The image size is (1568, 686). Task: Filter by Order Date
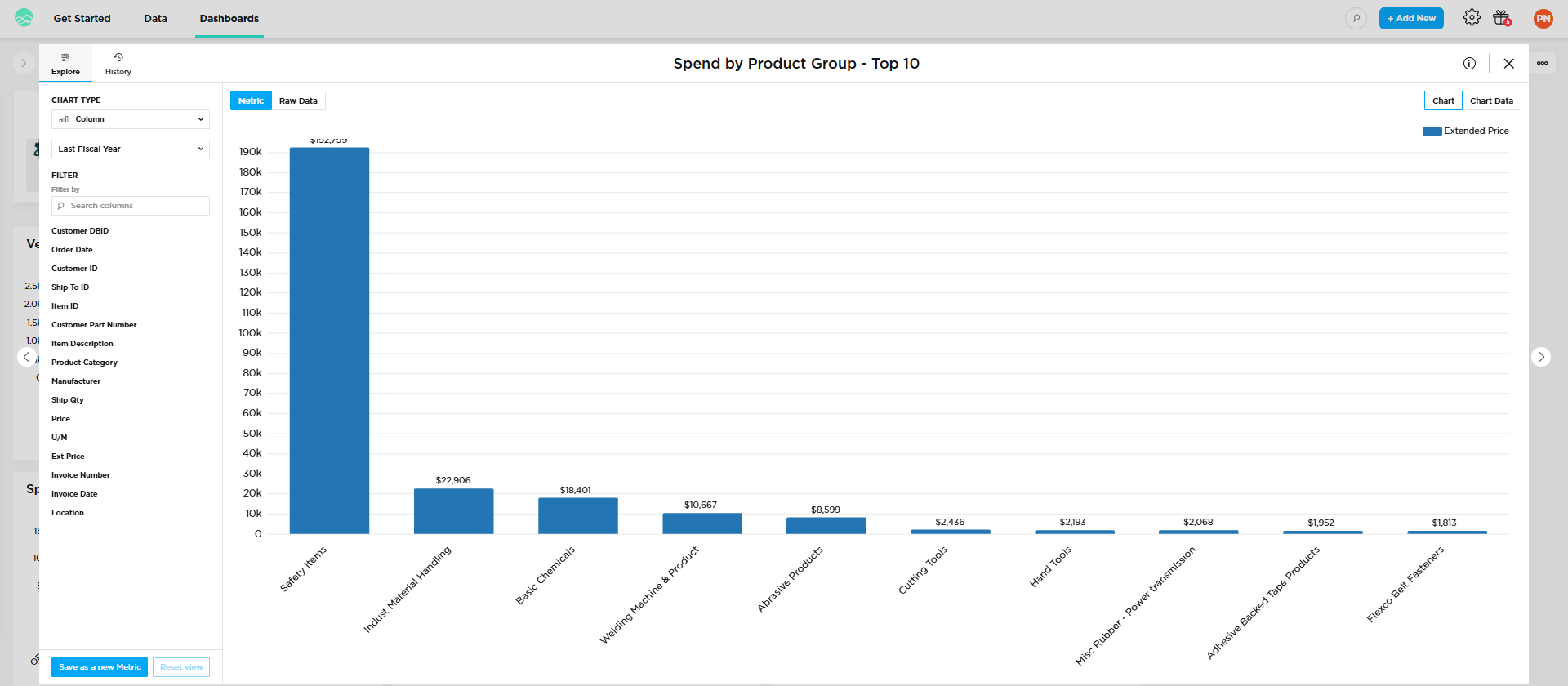(x=72, y=250)
